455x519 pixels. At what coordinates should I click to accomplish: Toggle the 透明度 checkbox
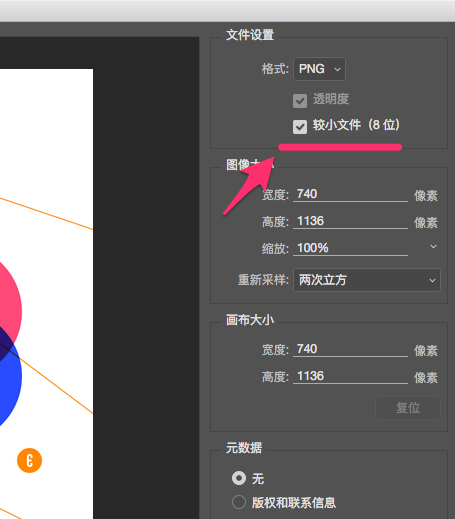[x=300, y=100]
